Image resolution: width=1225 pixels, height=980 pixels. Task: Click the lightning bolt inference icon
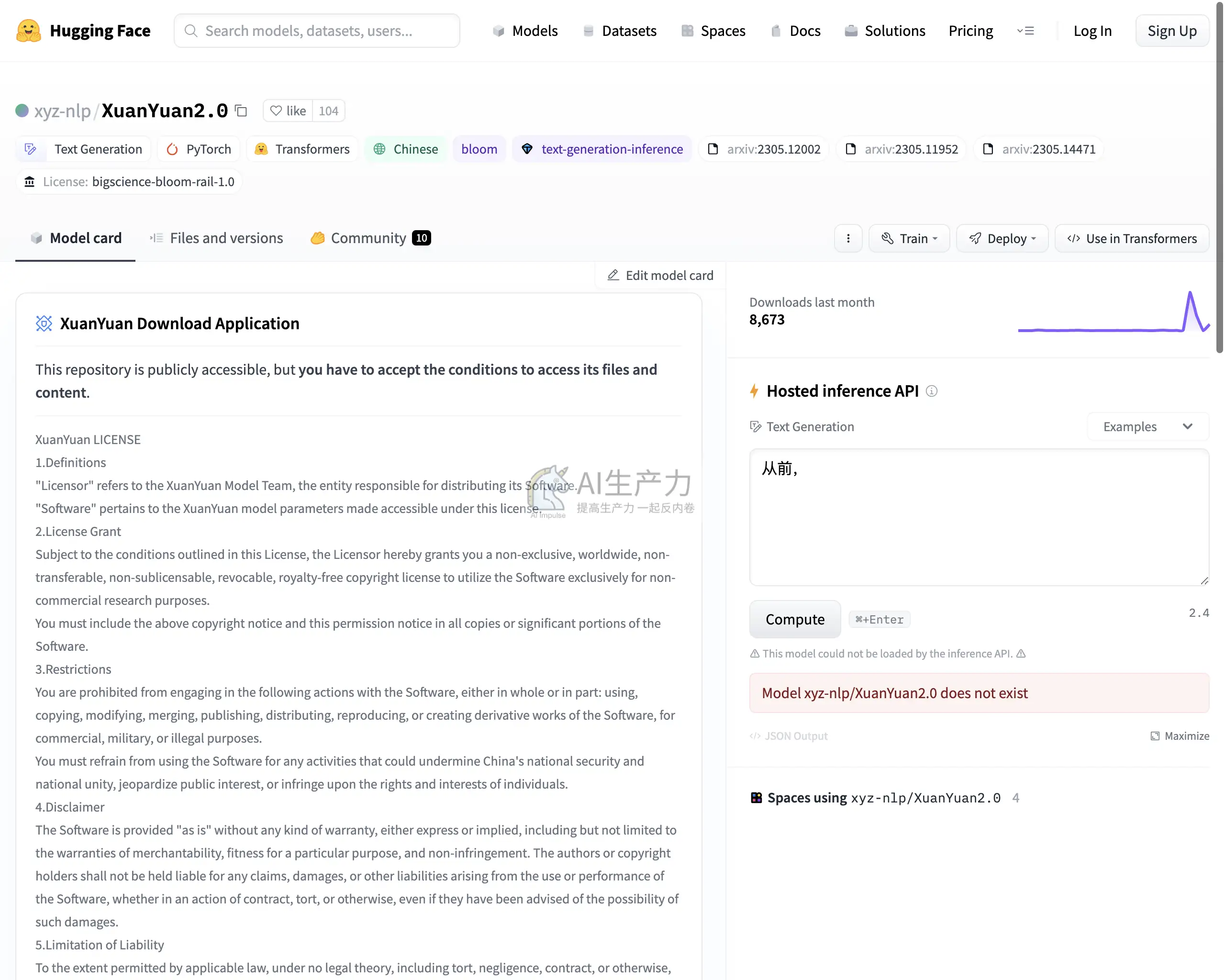755,391
